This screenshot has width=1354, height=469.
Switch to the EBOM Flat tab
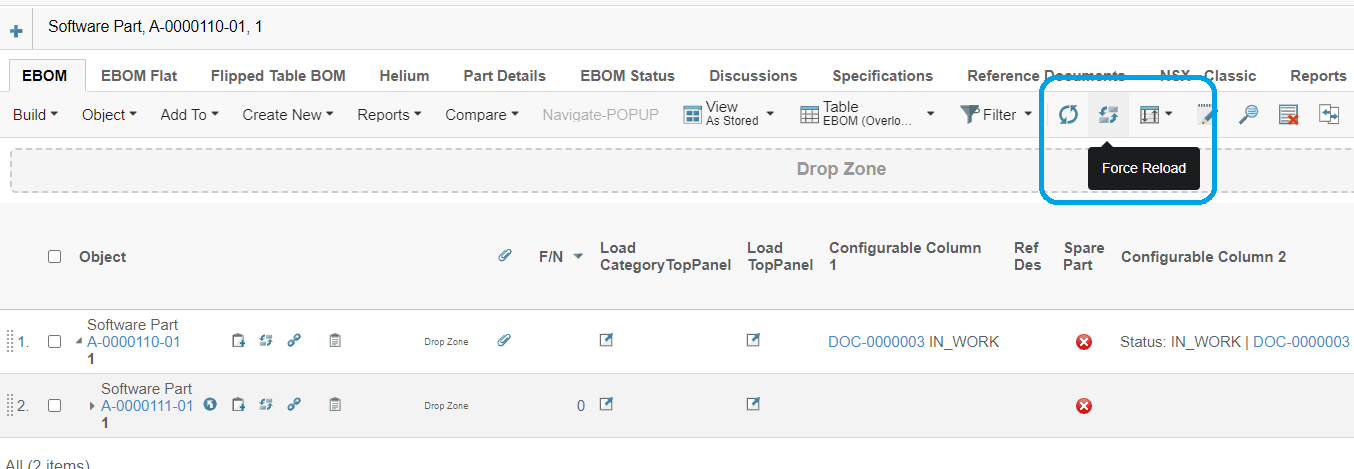pyautogui.click(x=139, y=76)
